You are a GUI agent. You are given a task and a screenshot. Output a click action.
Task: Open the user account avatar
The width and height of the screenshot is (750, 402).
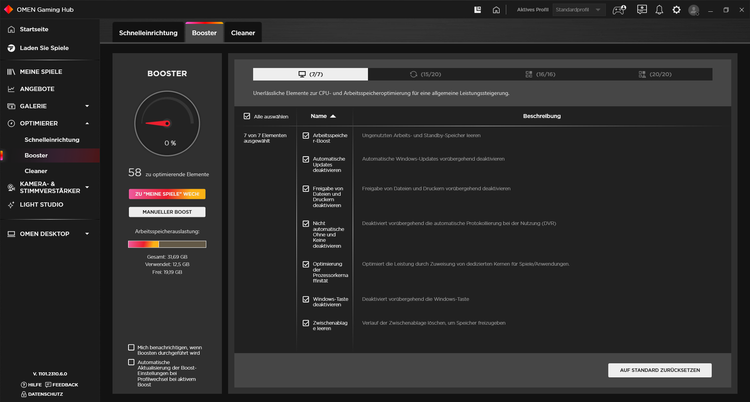click(694, 10)
